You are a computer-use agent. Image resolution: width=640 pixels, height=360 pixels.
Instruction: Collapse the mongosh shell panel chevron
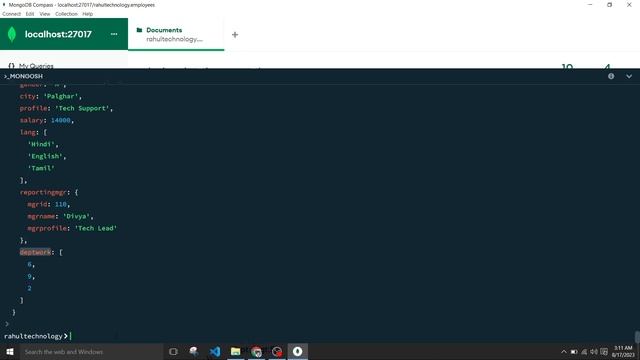tap(629, 76)
